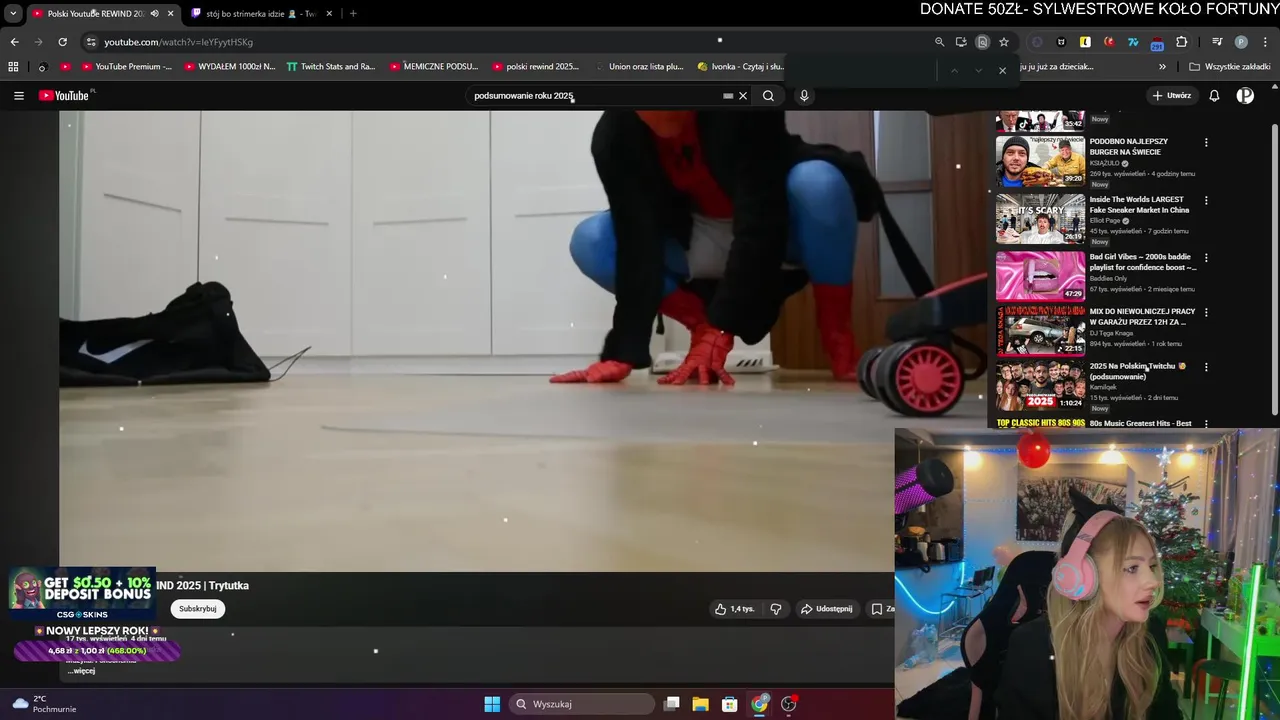1280x720 pixels.
Task: Like the video with thumbs-up 1,4 tys.
Action: coord(734,608)
